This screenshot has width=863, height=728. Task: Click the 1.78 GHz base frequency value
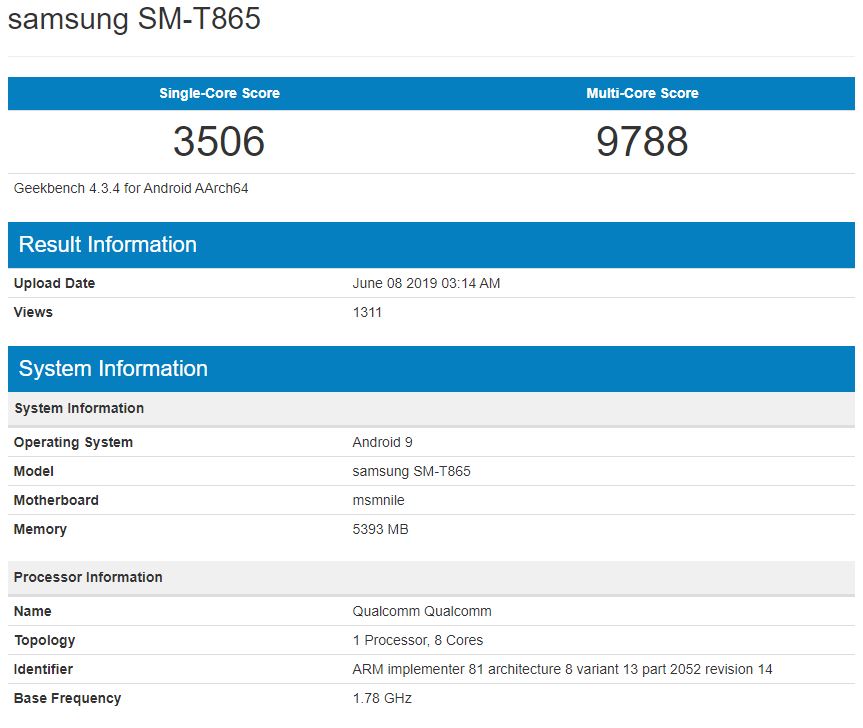click(x=382, y=698)
